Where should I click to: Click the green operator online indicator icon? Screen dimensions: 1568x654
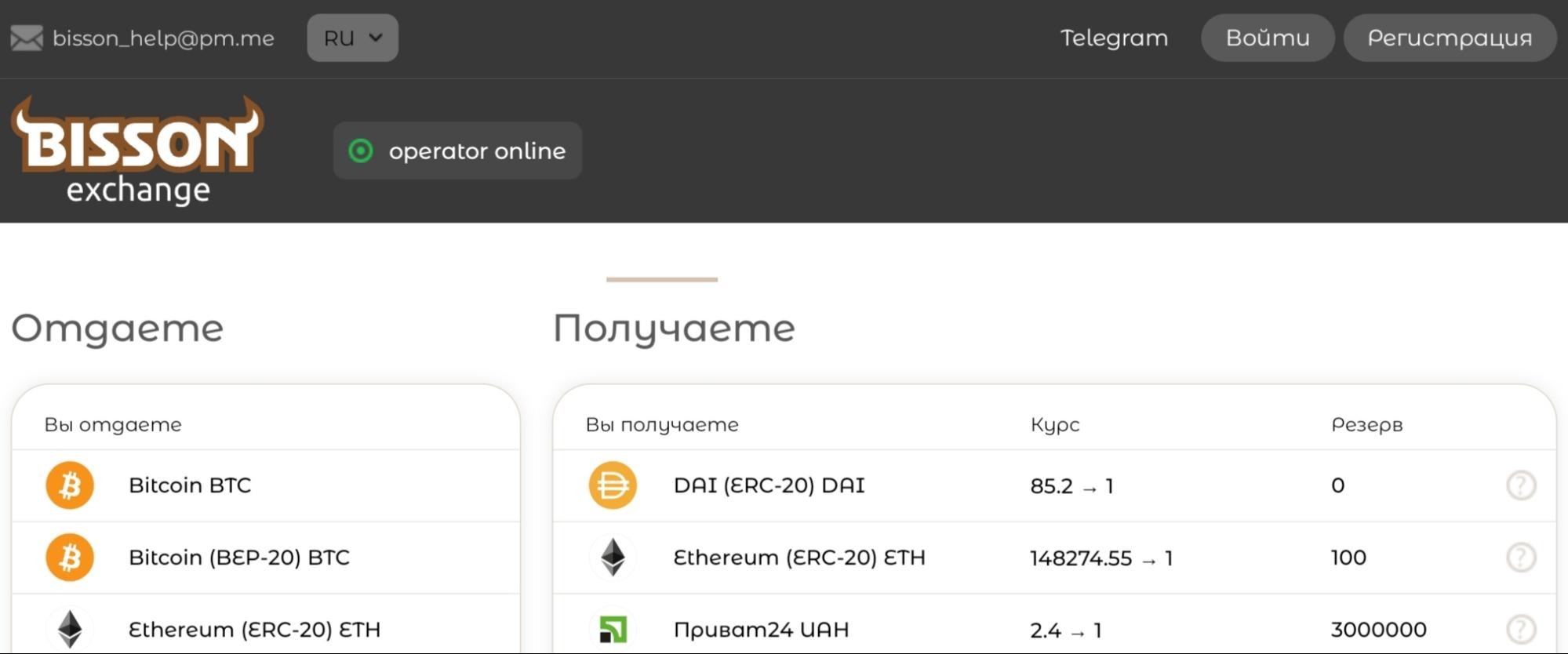pos(361,151)
